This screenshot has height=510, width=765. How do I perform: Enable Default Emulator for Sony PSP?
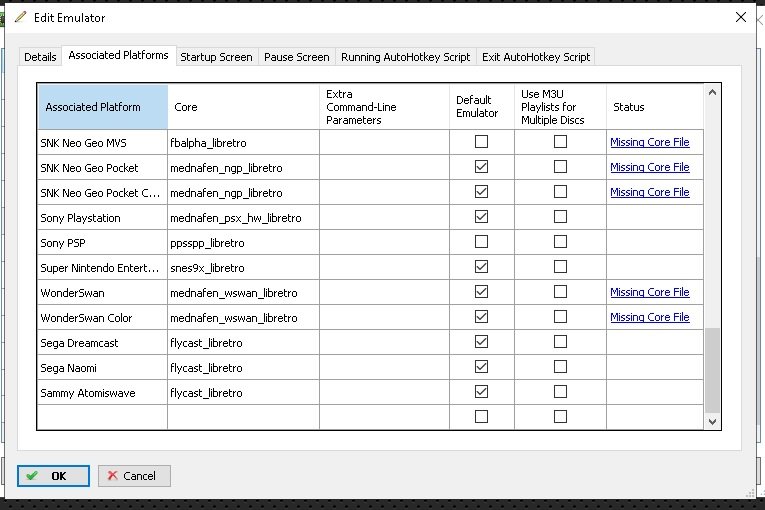click(481, 242)
